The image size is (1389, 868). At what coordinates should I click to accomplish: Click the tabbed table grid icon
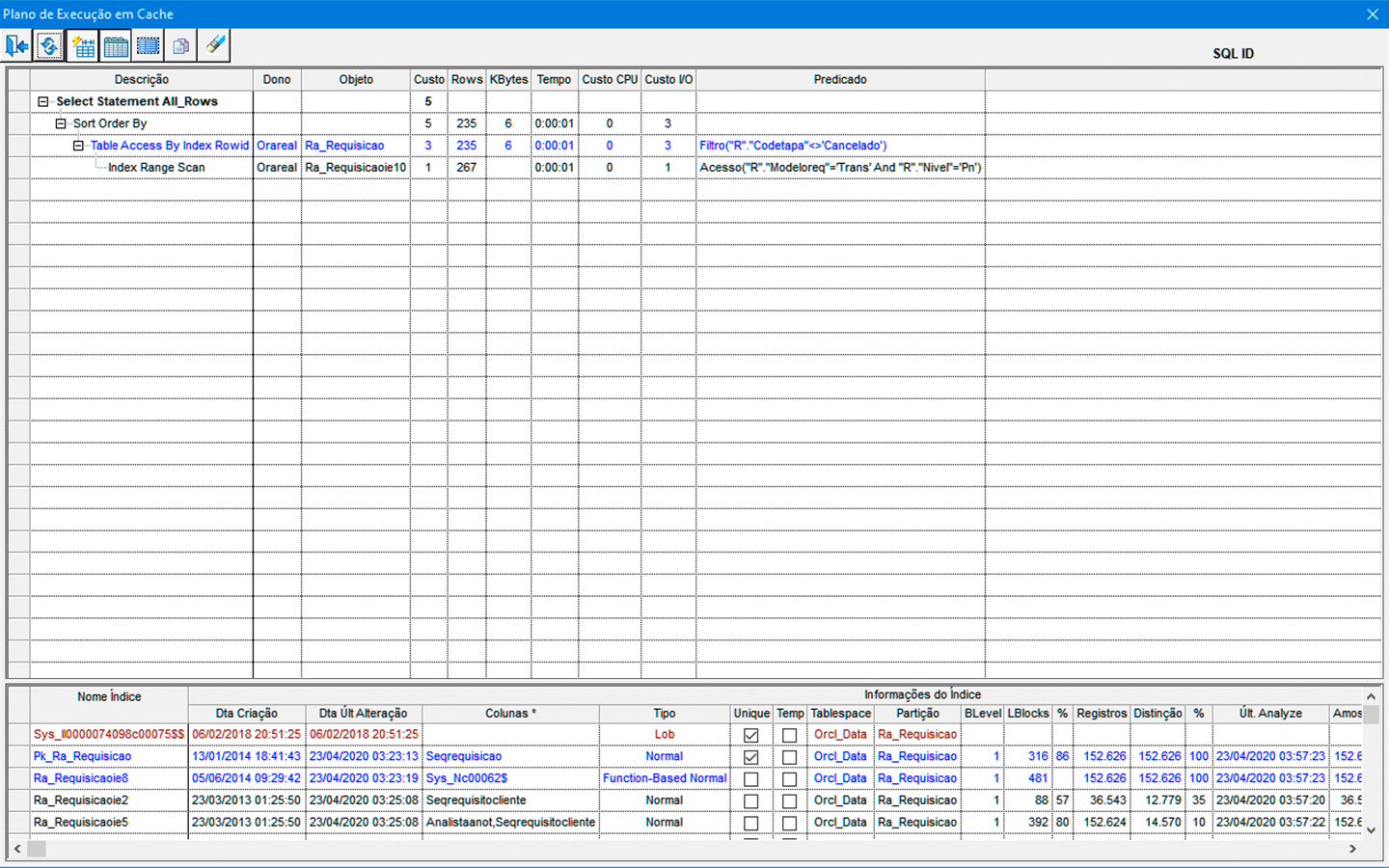(116, 45)
